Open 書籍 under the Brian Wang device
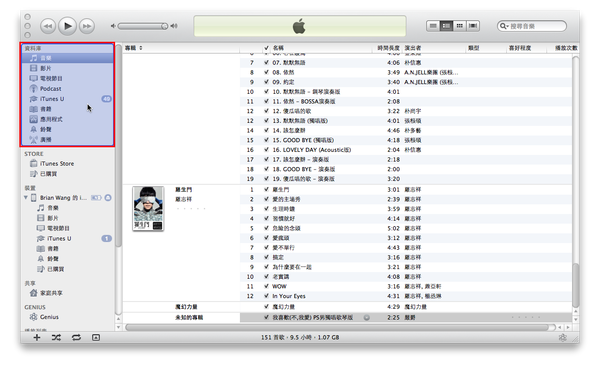The width and height of the screenshot is (600, 374). pos(53,249)
